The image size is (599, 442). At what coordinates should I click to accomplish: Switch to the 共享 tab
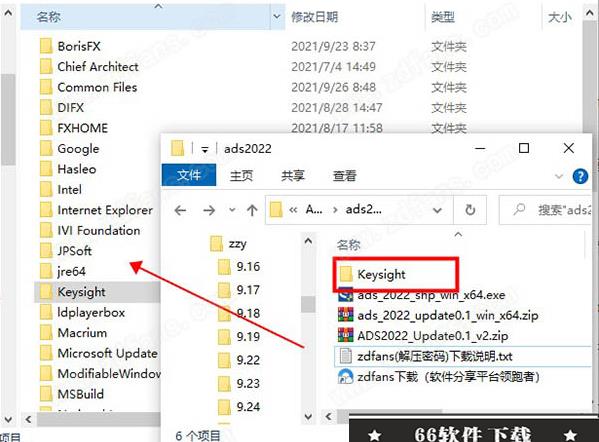pyautogui.click(x=293, y=176)
